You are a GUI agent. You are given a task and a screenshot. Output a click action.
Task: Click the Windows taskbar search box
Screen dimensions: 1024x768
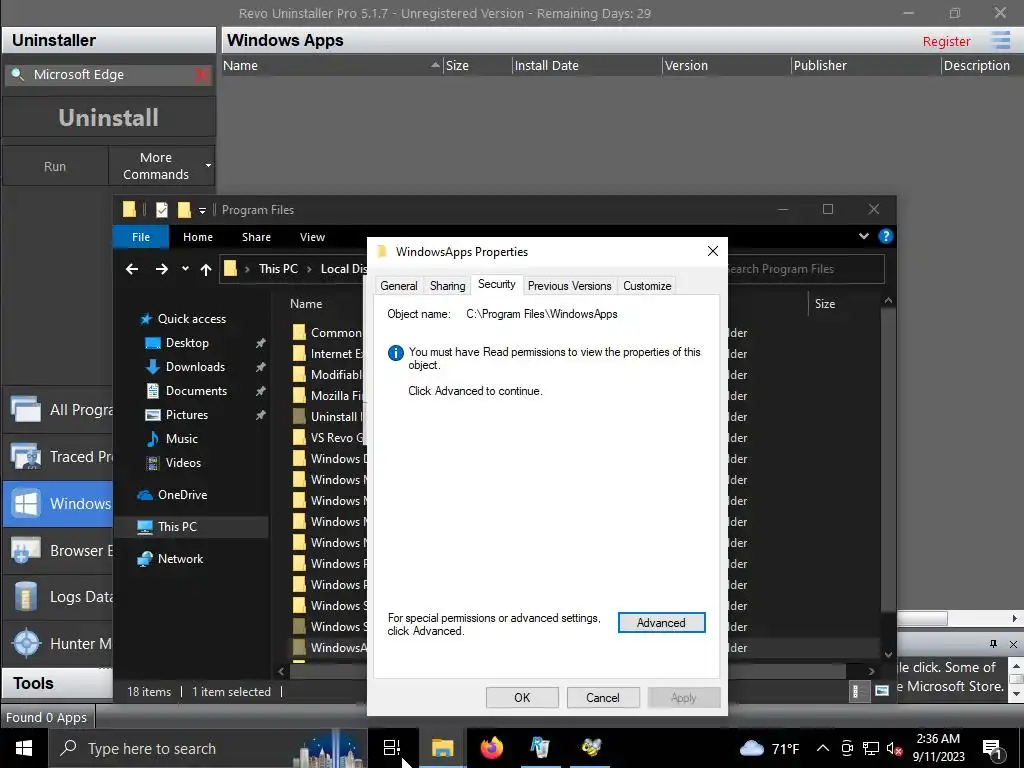pos(208,748)
